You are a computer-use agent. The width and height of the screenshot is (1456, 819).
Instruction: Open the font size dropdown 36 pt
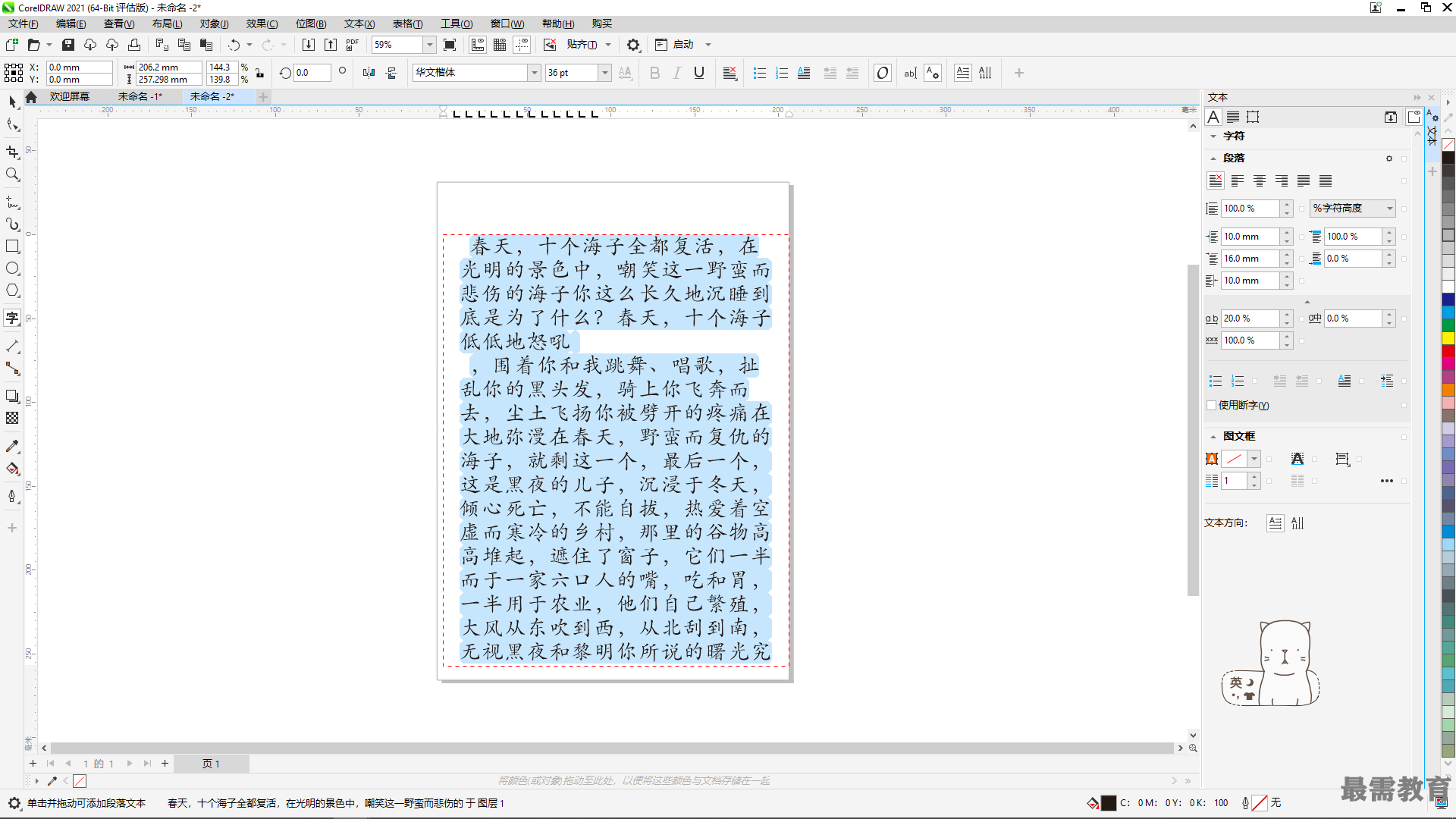[604, 72]
